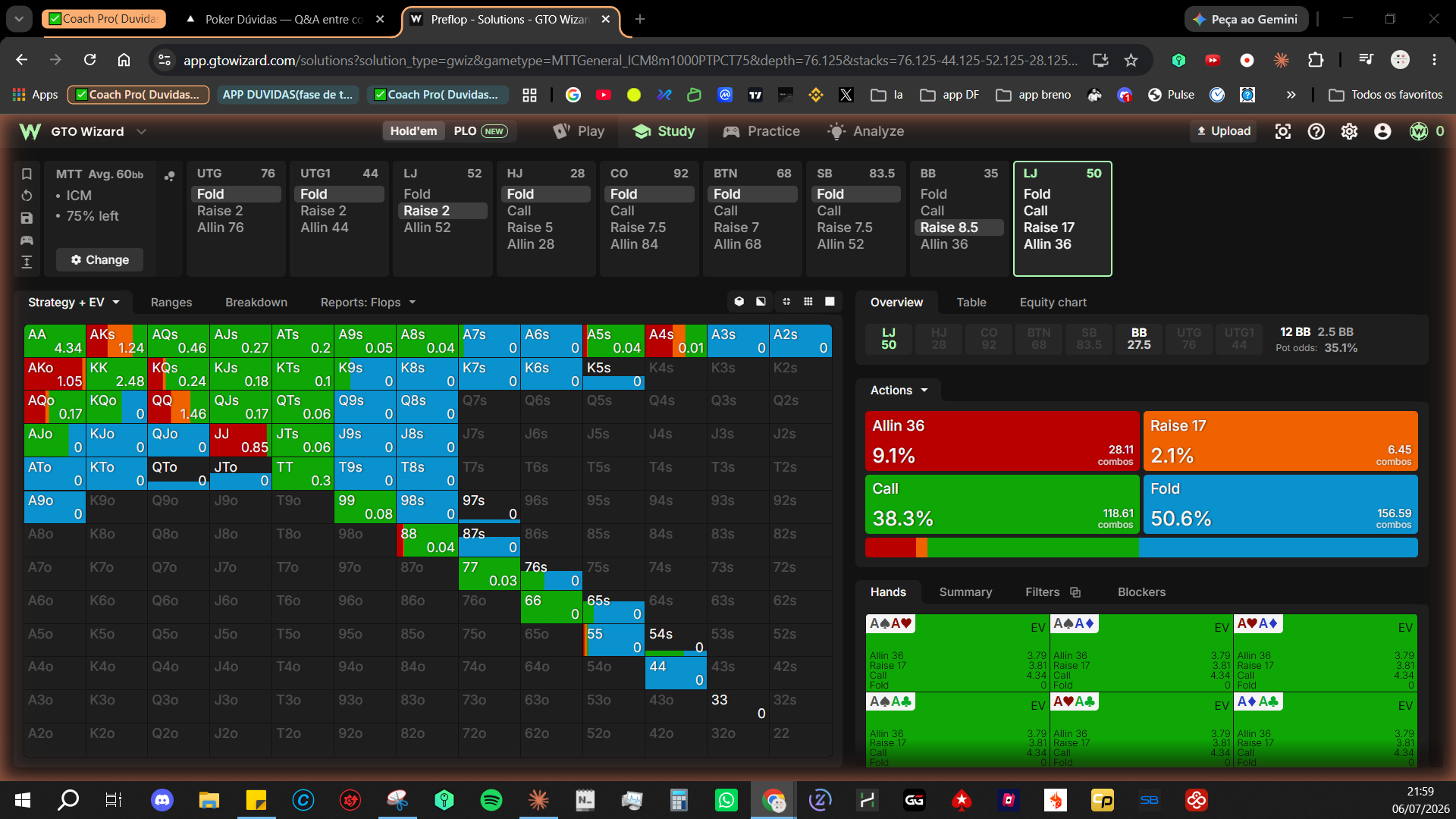Screen dimensions: 1456x819
Task: Click the text-height icon in the left sidebar
Action: coord(27,262)
